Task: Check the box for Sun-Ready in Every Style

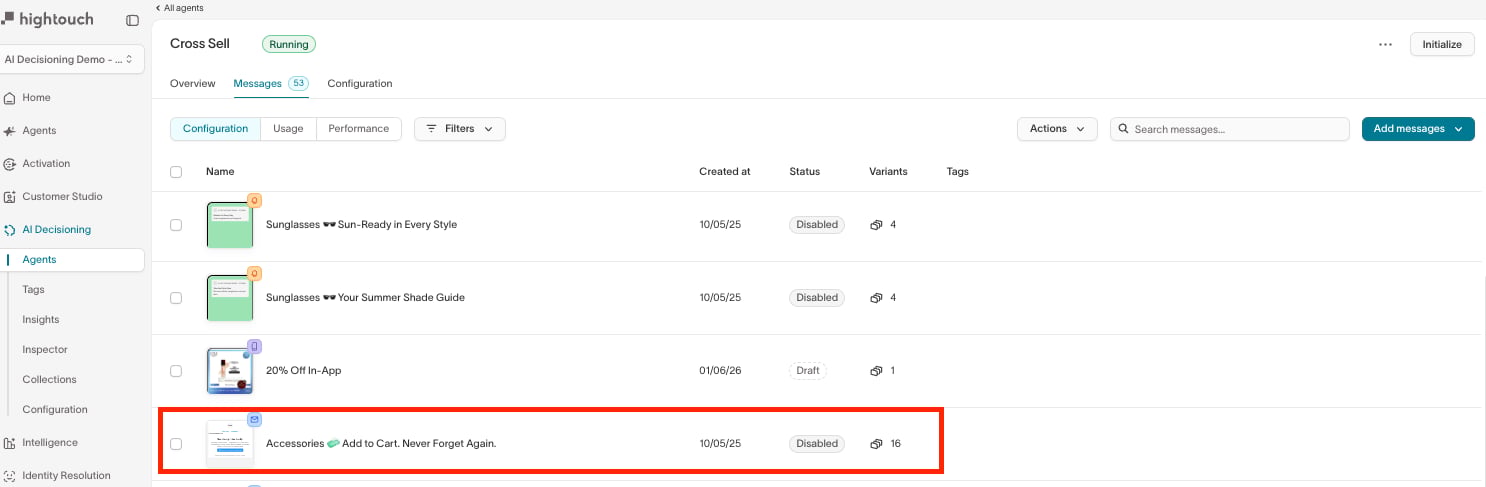Action: 176,225
